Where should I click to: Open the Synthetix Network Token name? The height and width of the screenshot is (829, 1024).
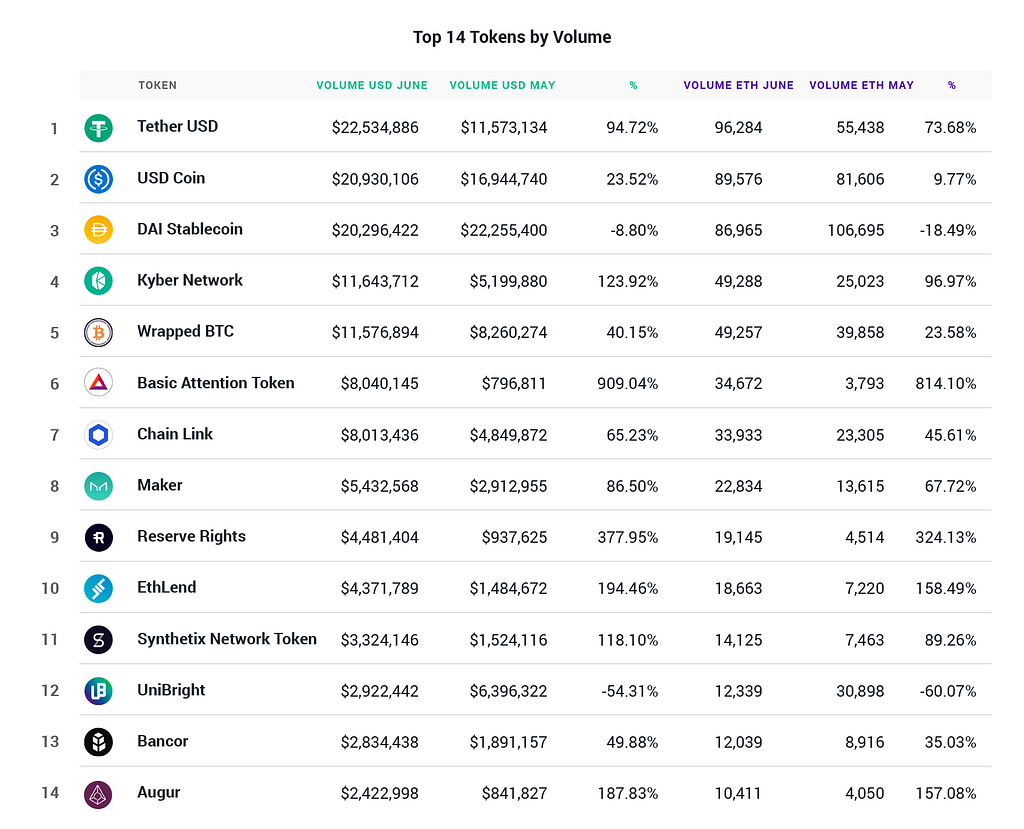(227, 639)
